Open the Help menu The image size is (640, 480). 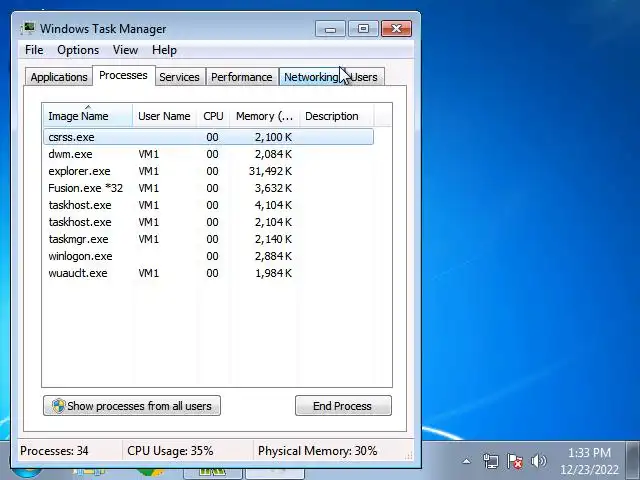click(x=164, y=50)
